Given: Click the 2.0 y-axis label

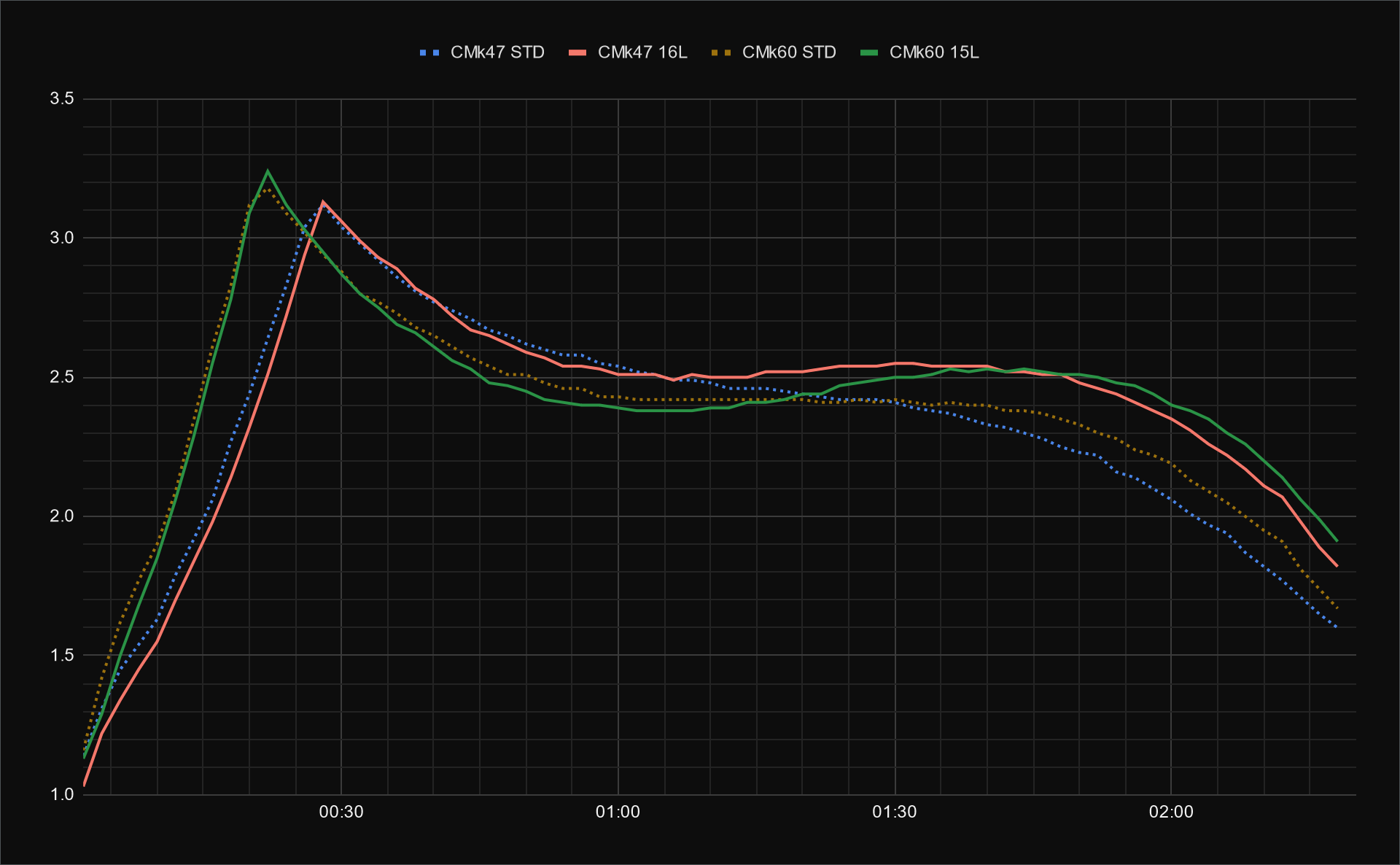Looking at the screenshot, I should point(62,516).
